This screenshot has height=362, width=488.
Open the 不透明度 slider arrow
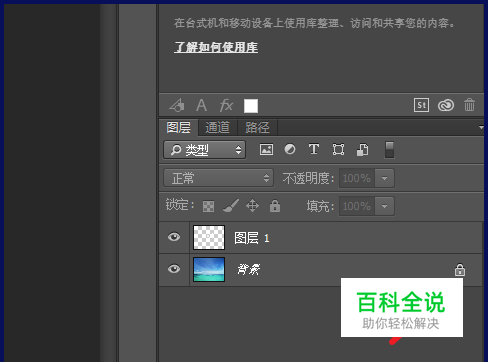[x=384, y=178]
